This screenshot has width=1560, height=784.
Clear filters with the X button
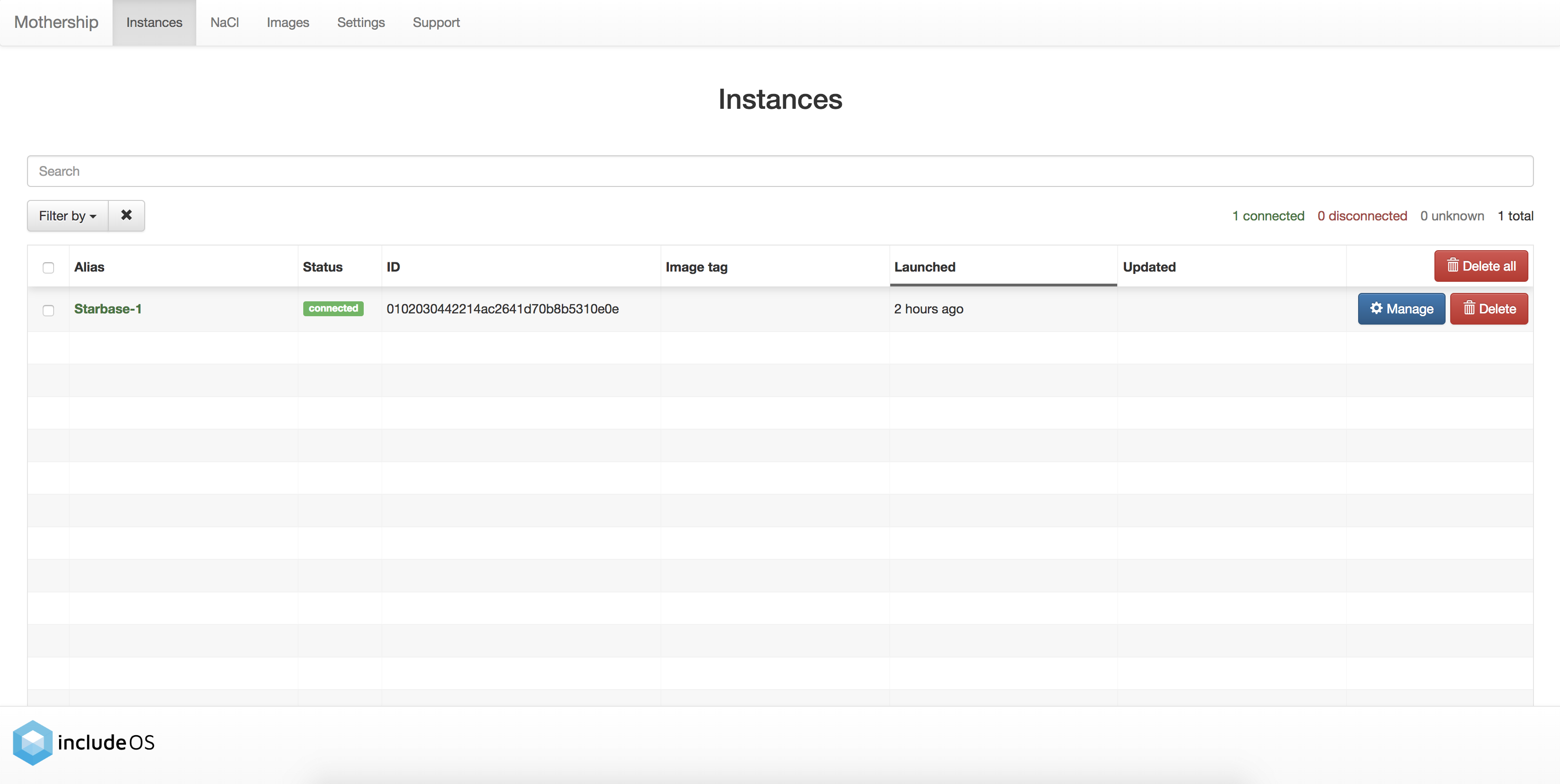126,216
